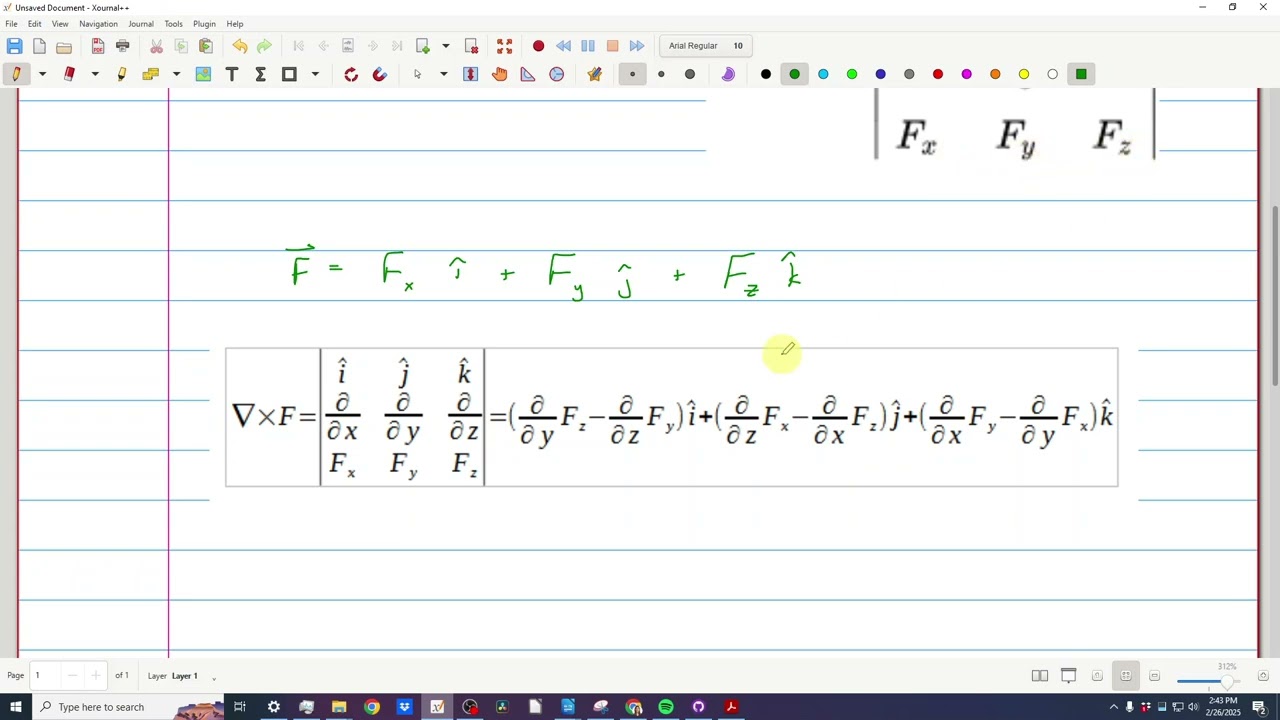This screenshot has width=1280, height=720.
Task: Open the LaTeX sigma tool
Action: 261,74
